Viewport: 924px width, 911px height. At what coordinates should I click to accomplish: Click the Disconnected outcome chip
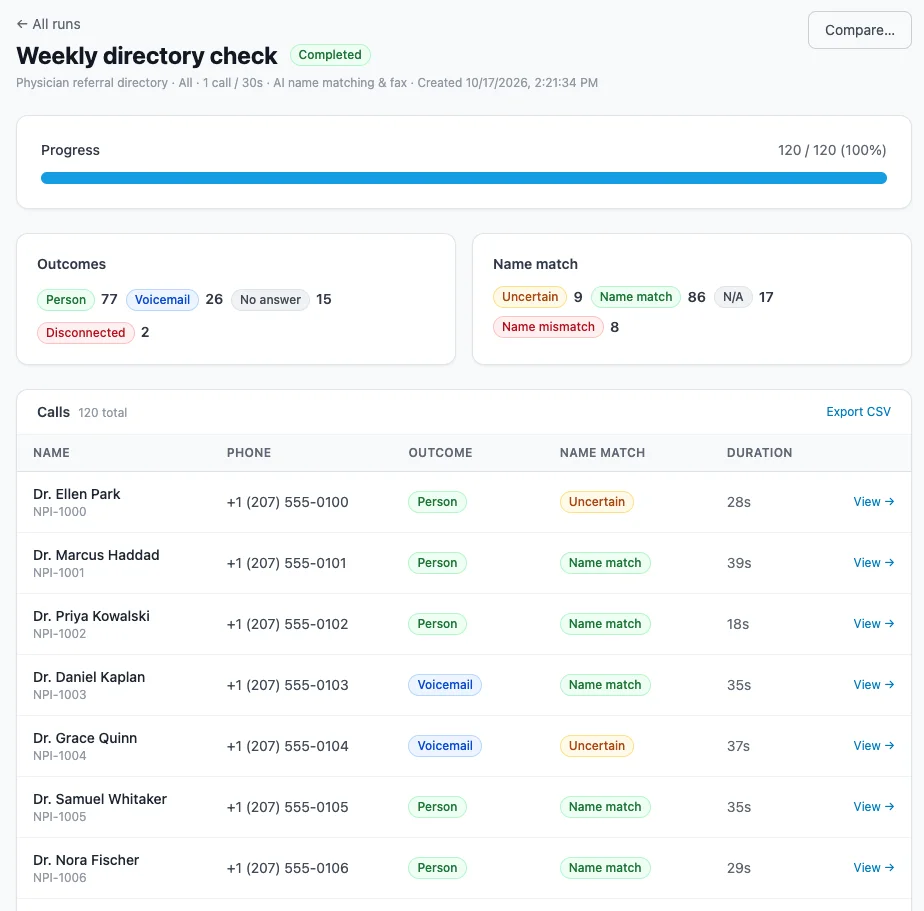point(85,333)
